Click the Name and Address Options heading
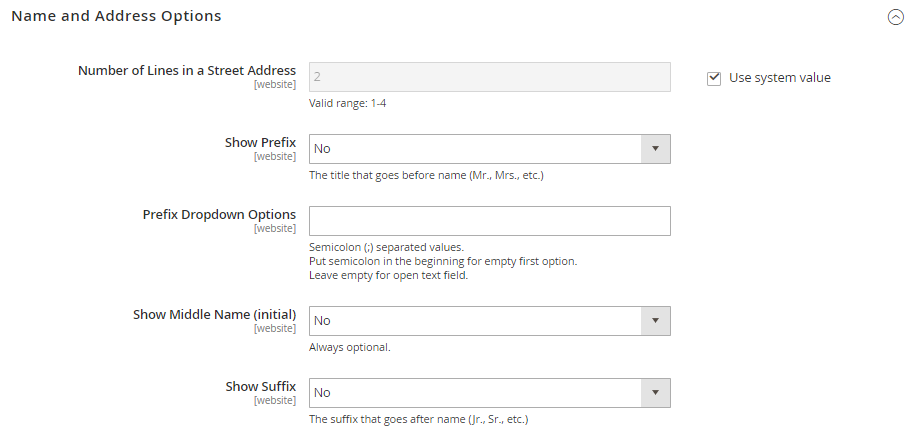This screenshot has height=436, width=913. (116, 16)
